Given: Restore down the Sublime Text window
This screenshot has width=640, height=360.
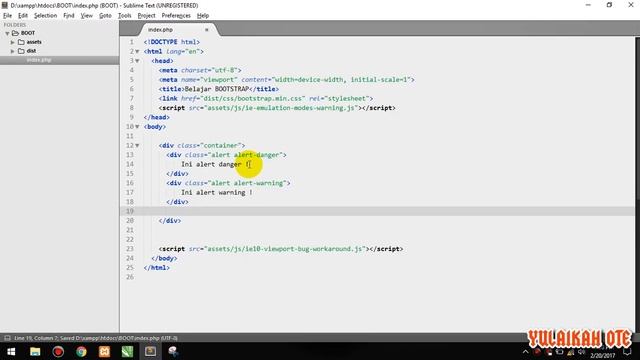Looking at the screenshot, I should (609, 5).
